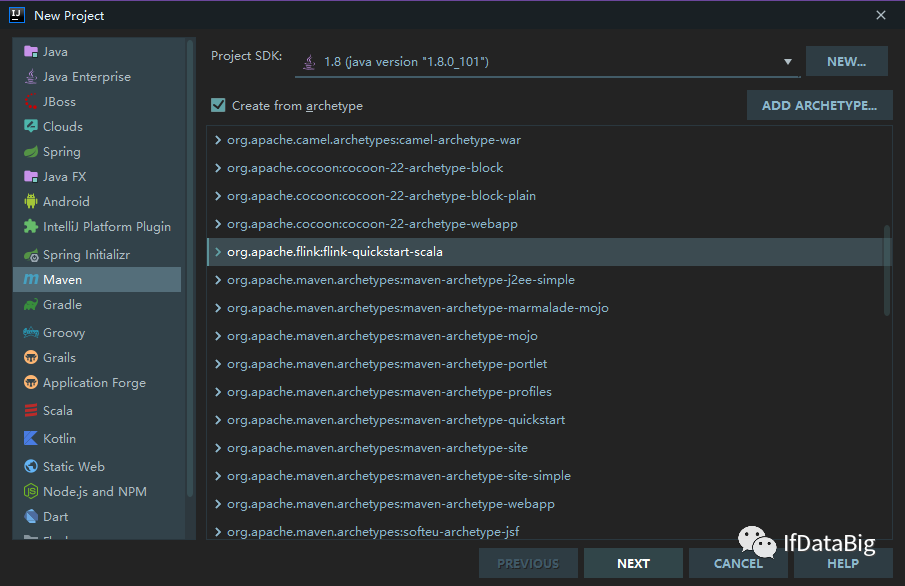The height and width of the screenshot is (586, 905).
Task: Select Java Enterprise project type
Action: click(97, 77)
